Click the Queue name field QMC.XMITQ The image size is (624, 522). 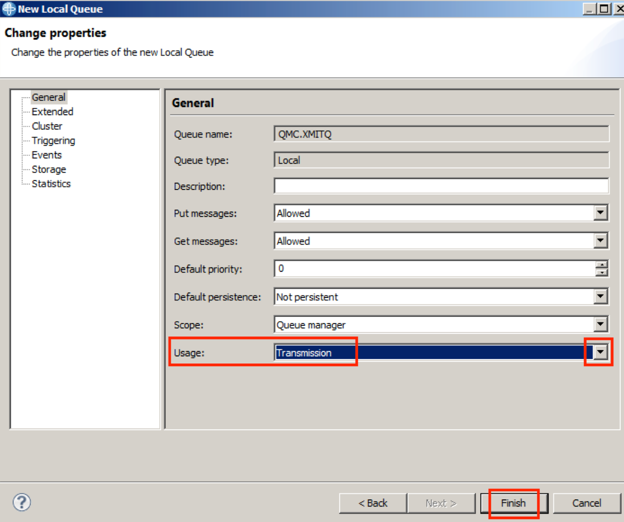click(441, 134)
